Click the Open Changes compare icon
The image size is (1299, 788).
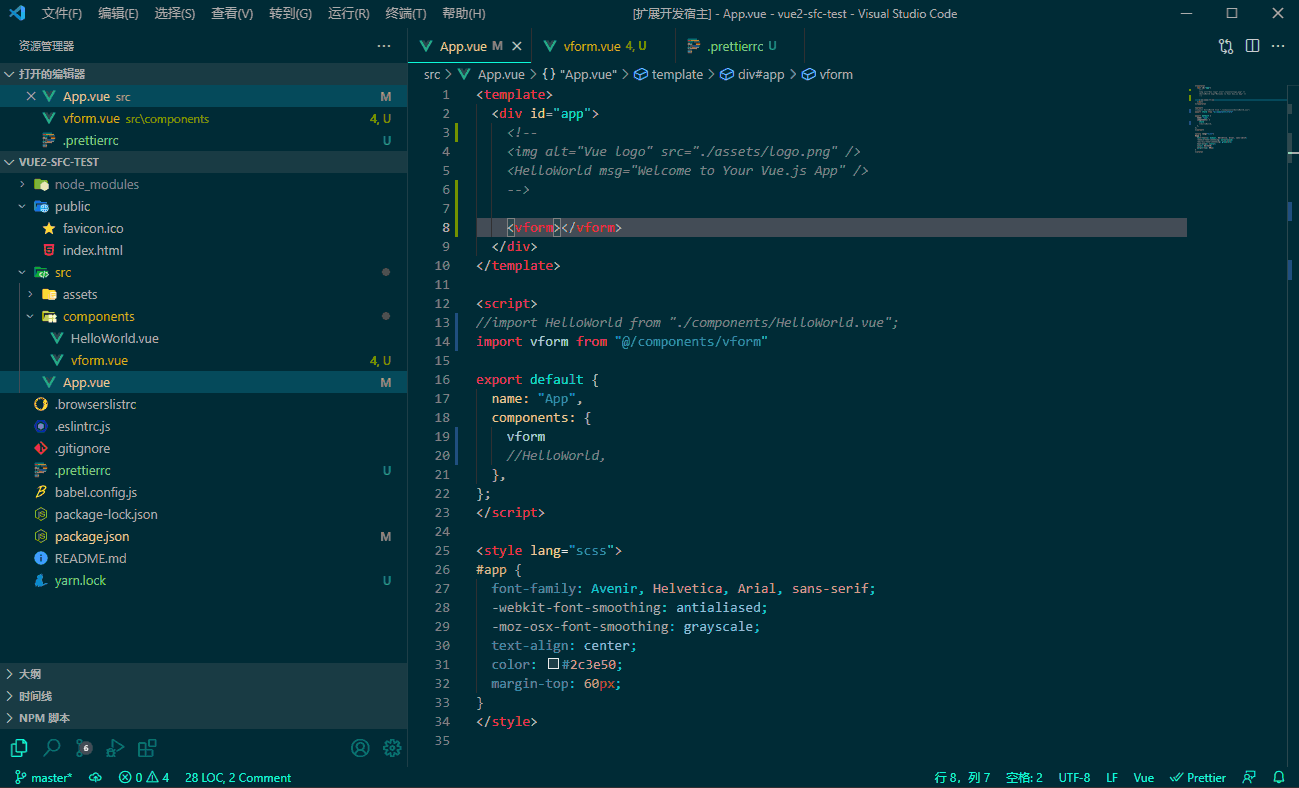pyautogui.click(x=1226, y=46)
